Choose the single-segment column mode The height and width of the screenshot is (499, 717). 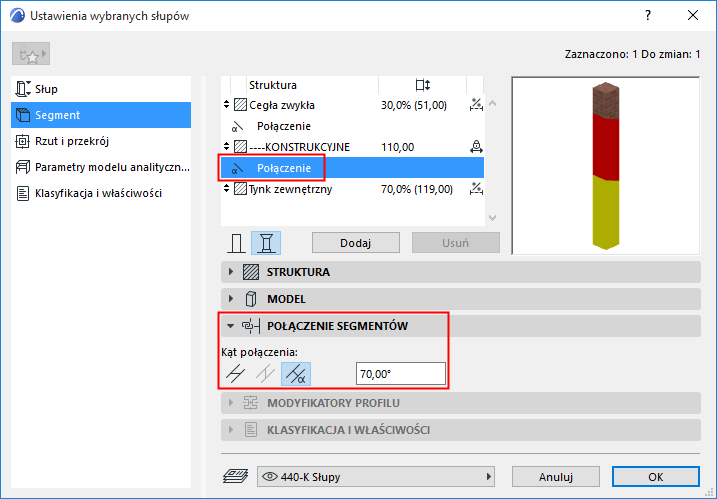pos(236,243)
